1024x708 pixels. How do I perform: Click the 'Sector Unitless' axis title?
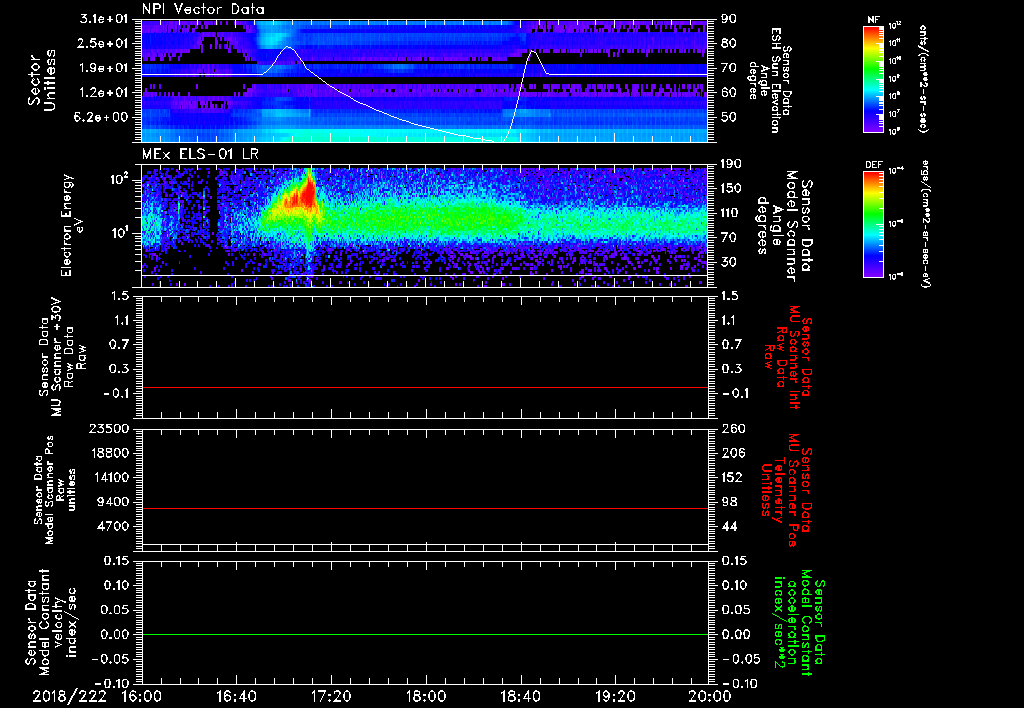pos(42,80)
